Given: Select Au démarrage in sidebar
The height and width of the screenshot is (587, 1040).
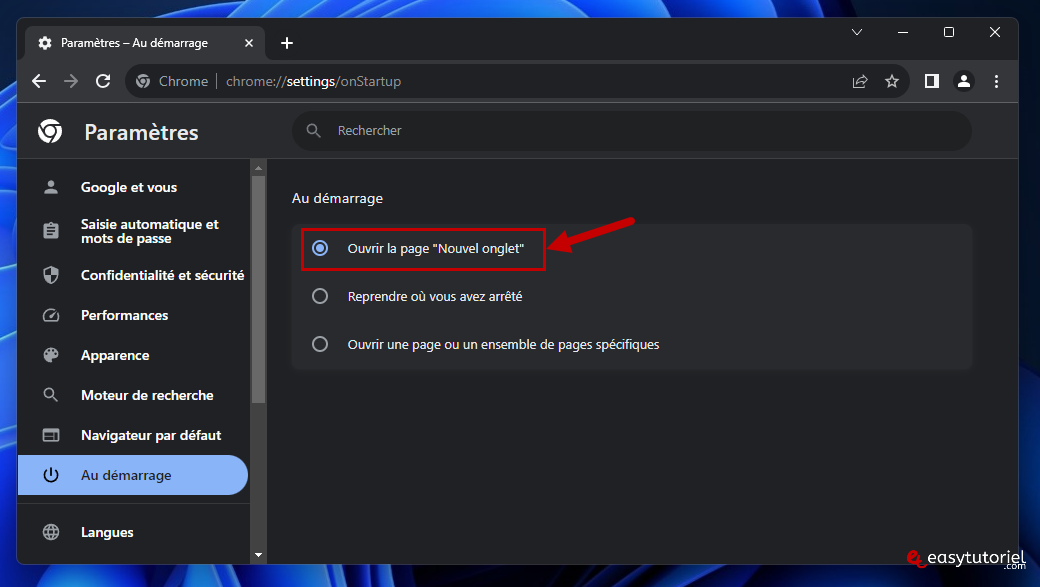Looking at the screenshot, I should click(133, 475).
